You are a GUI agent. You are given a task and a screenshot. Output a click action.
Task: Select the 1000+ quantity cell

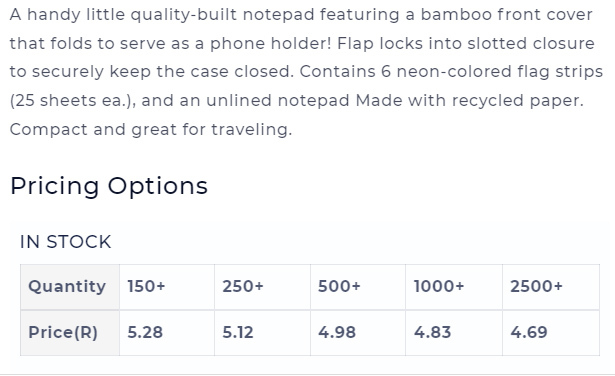coord(454,287)
